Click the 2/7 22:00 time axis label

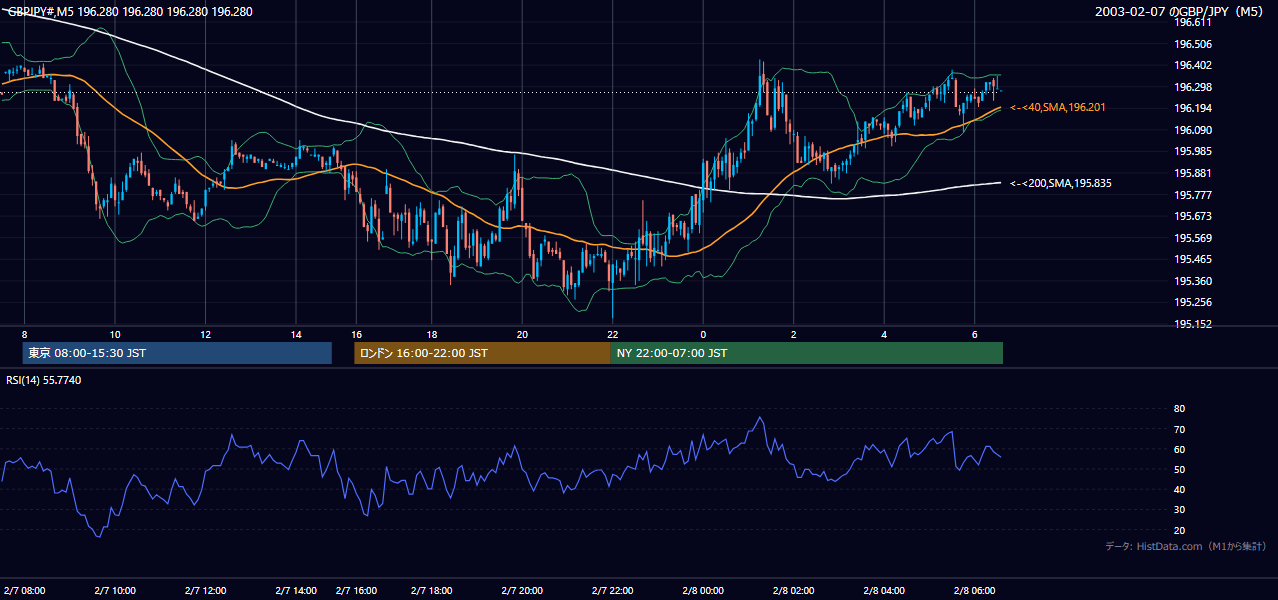click(613, 591)
